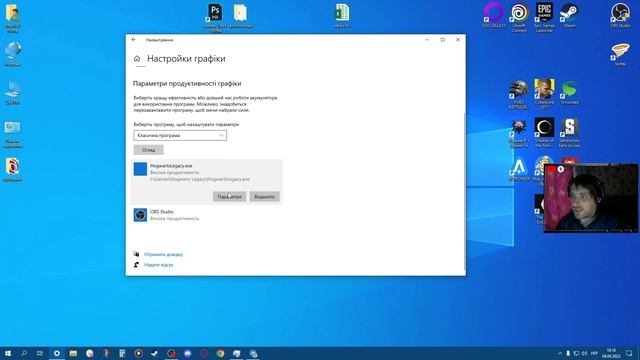The image size is (640, 360).
Task: Open Steam from the taskbar
Action: click(x=155, y=353)
